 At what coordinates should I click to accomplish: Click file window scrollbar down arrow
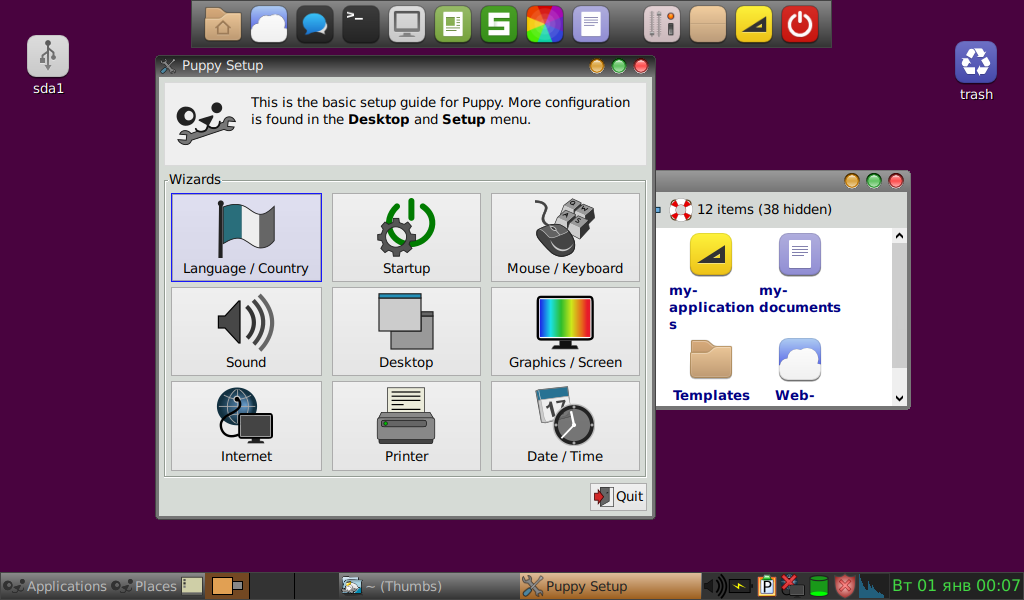pyautogui.click(x=899, y=398)
